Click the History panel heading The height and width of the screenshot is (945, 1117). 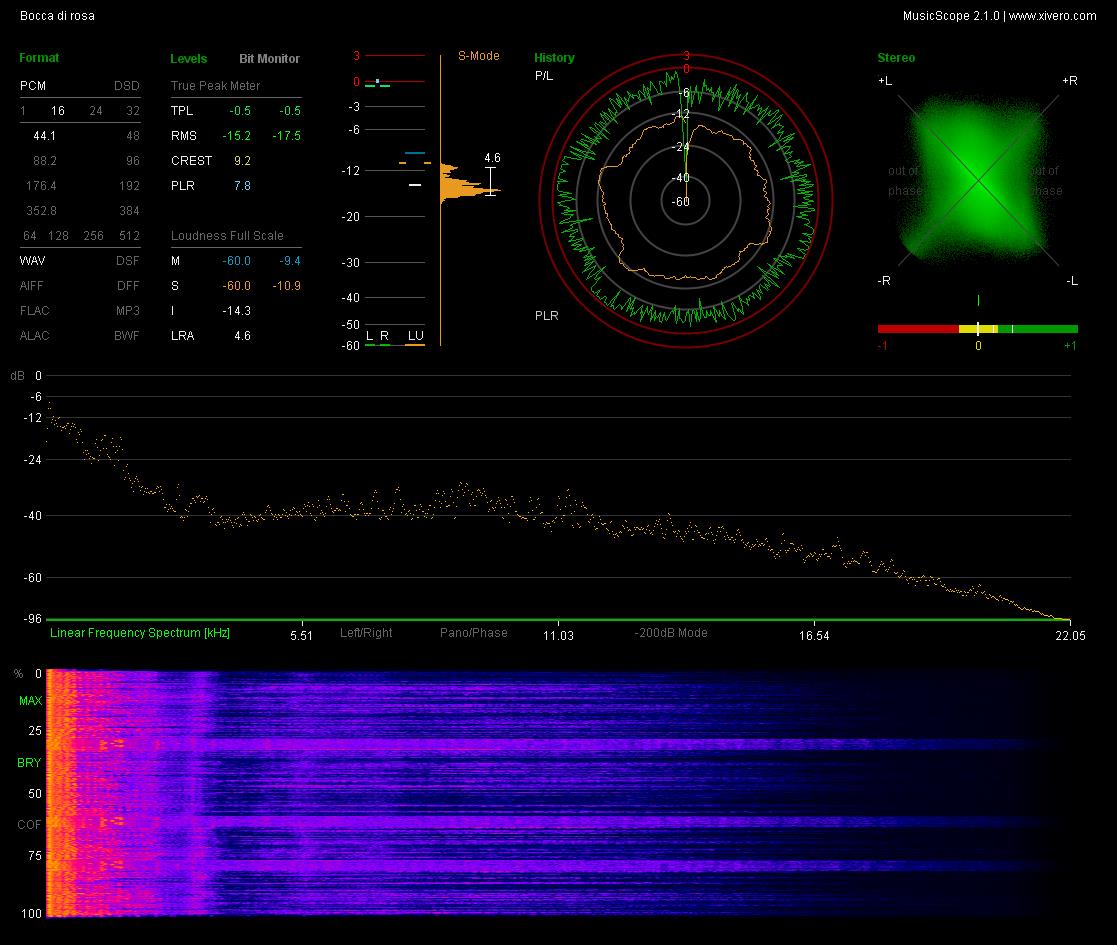554,58
